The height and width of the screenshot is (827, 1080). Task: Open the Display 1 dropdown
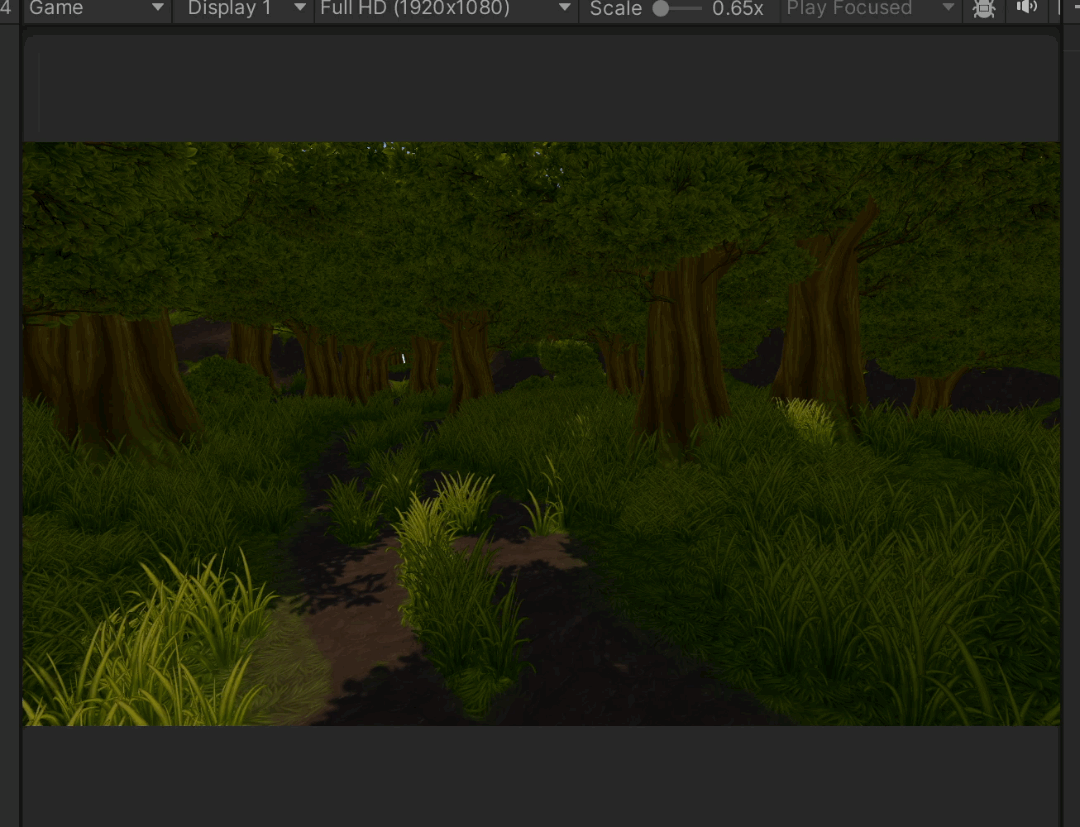(243, 9)
